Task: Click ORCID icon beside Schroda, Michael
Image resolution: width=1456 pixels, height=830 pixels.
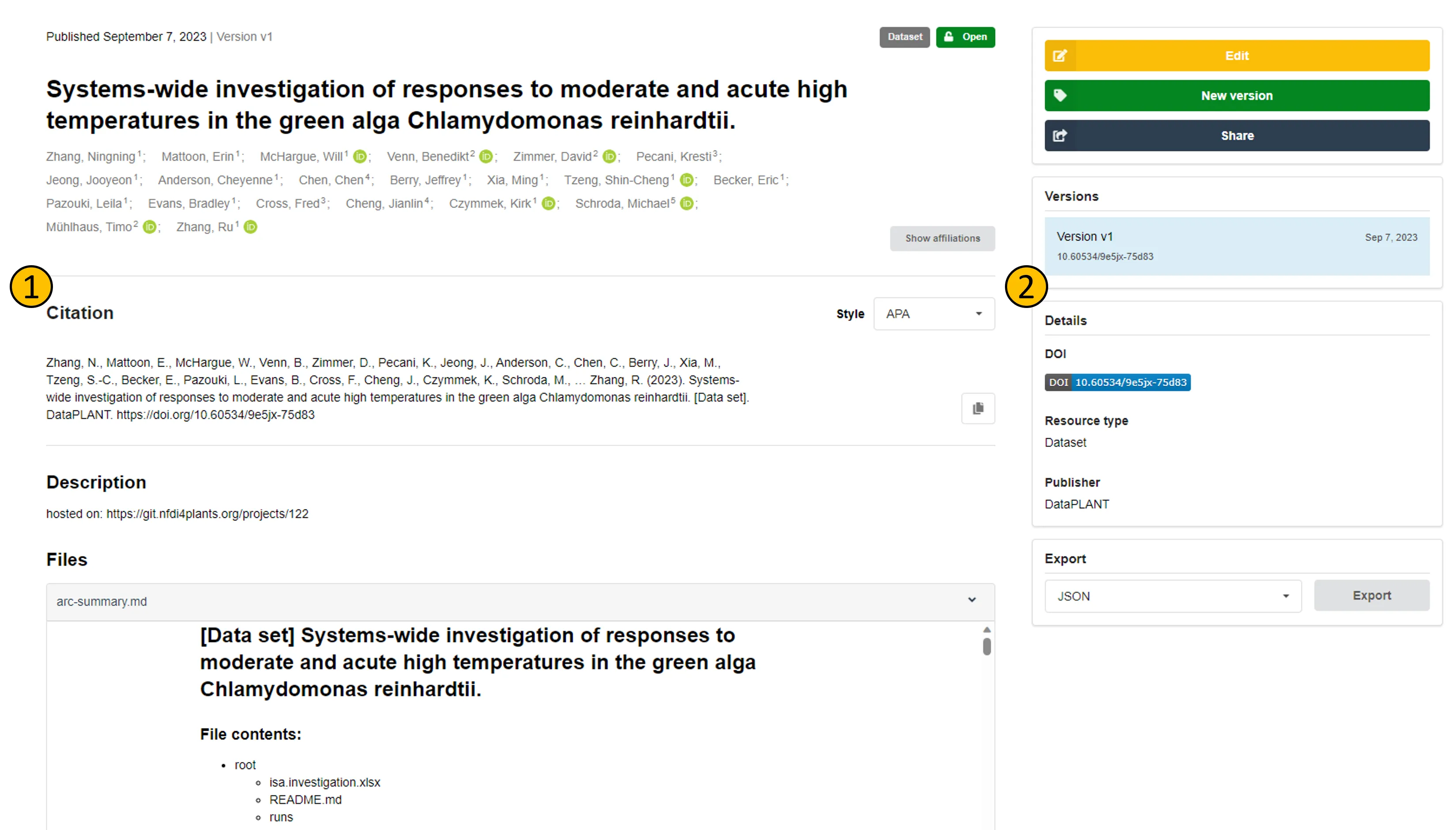Action: tap(686, 203)
